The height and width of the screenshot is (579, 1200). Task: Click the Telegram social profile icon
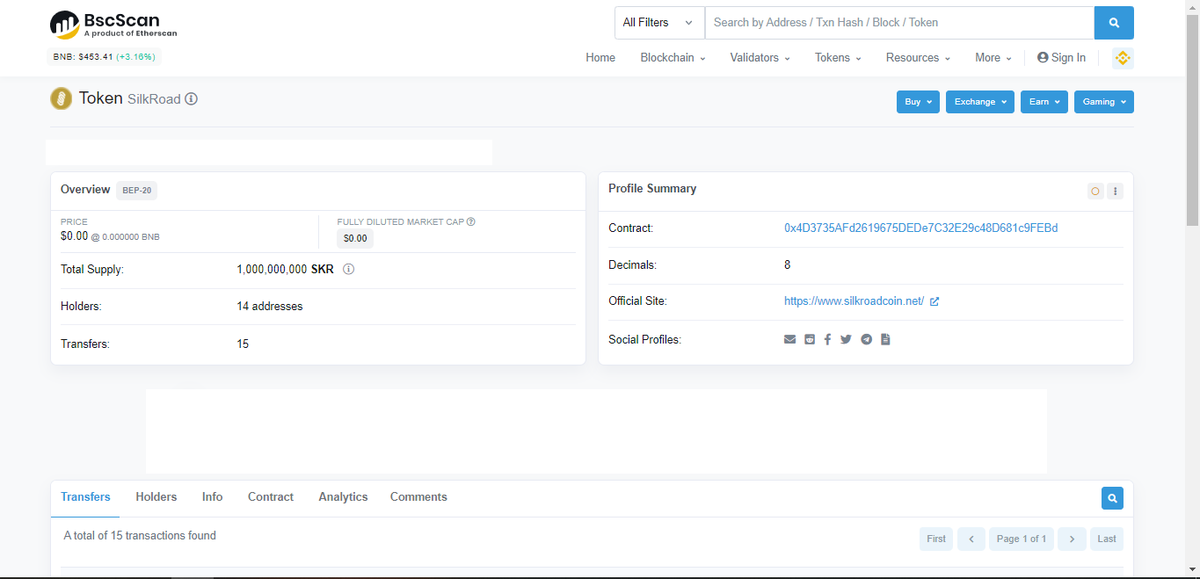[866, 340]
